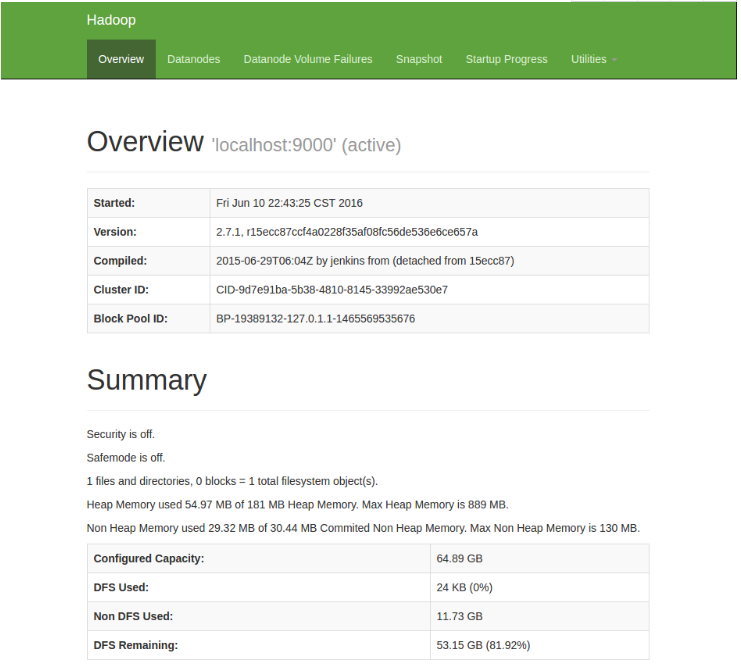Click the Compiled row value
This screenshot has width=741, height=665.
tap(365, 261)
